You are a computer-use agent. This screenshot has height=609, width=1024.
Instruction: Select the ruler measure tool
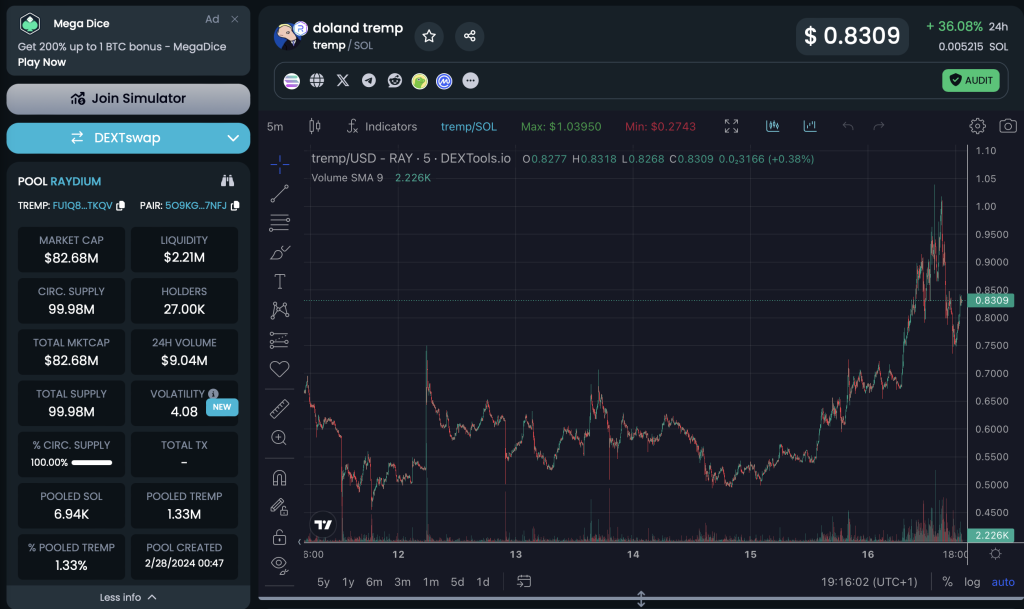280,409
